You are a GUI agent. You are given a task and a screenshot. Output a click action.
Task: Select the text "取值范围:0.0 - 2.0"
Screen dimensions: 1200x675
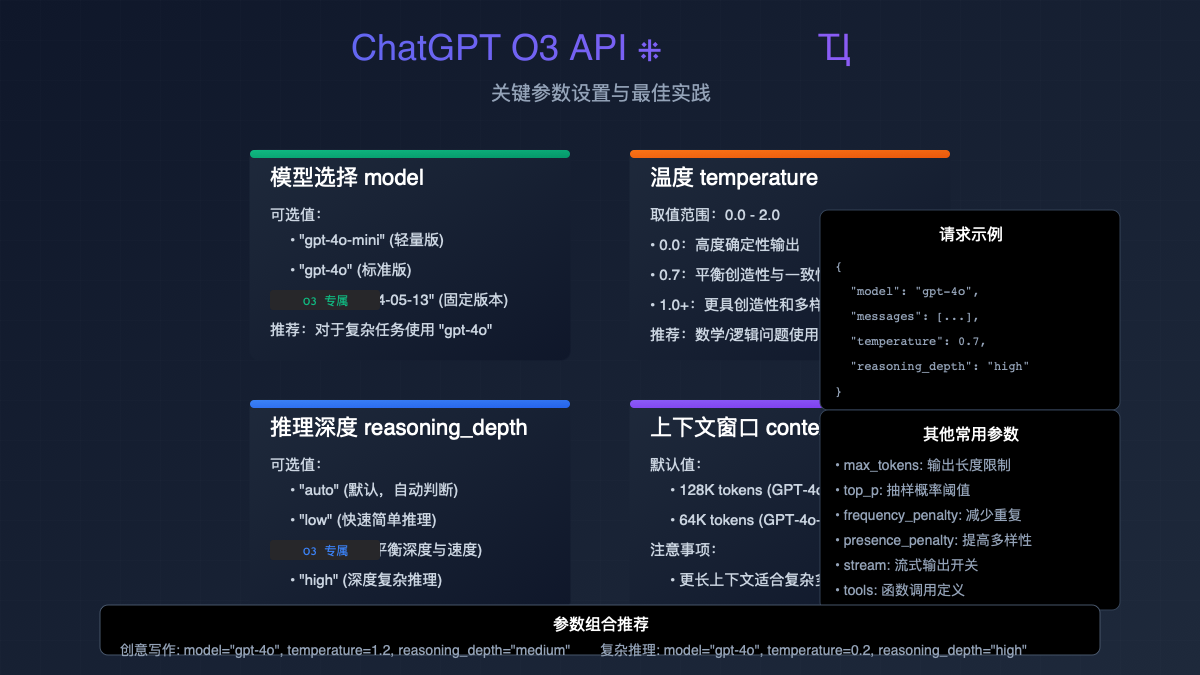click(x=715, y=215)
